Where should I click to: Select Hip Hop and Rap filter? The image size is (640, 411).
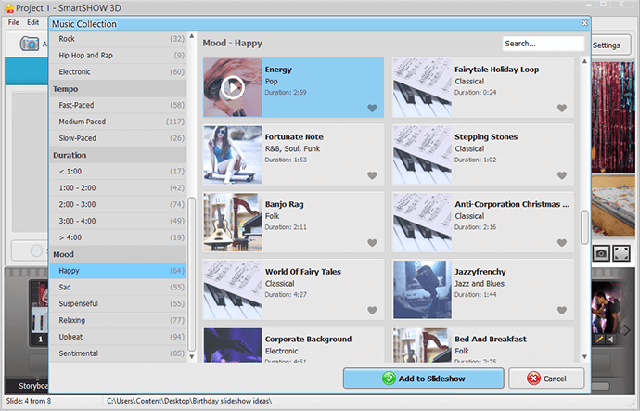click(118, 55)
